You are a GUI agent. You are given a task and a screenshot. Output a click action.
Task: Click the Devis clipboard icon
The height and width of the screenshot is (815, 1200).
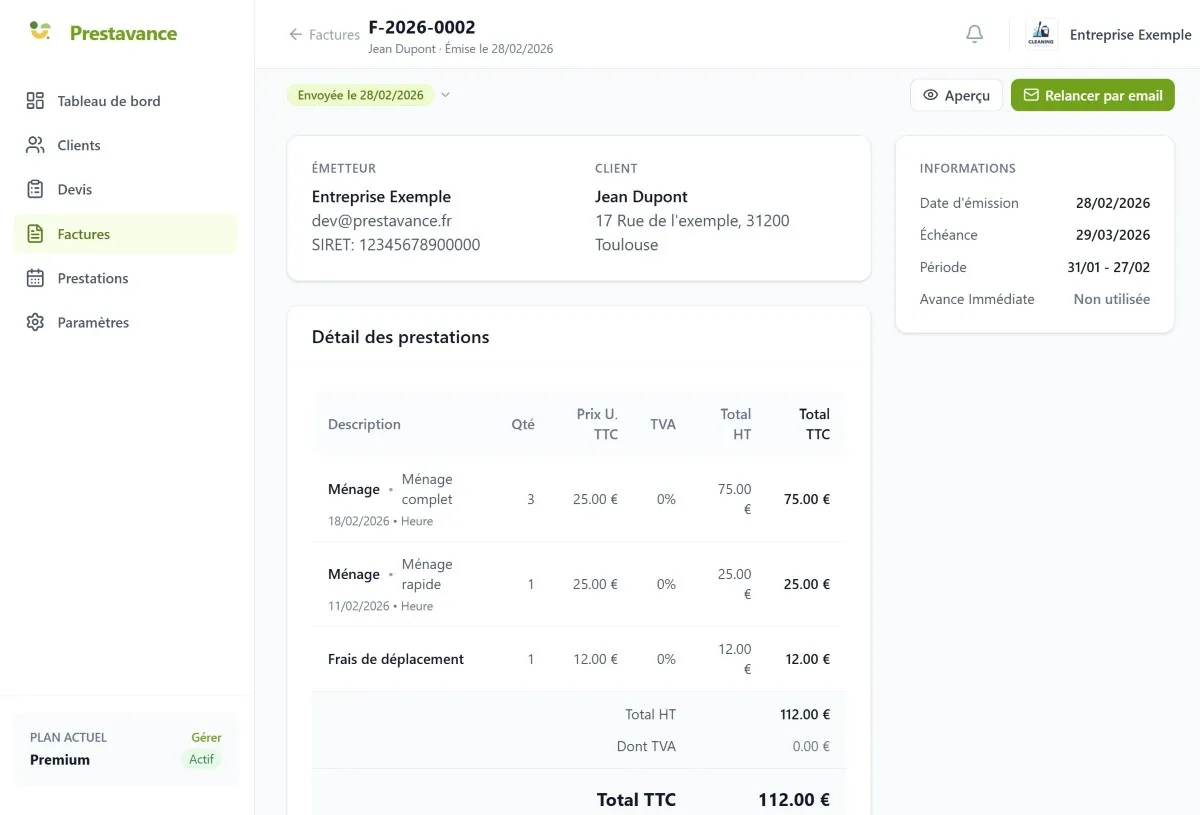35,189
